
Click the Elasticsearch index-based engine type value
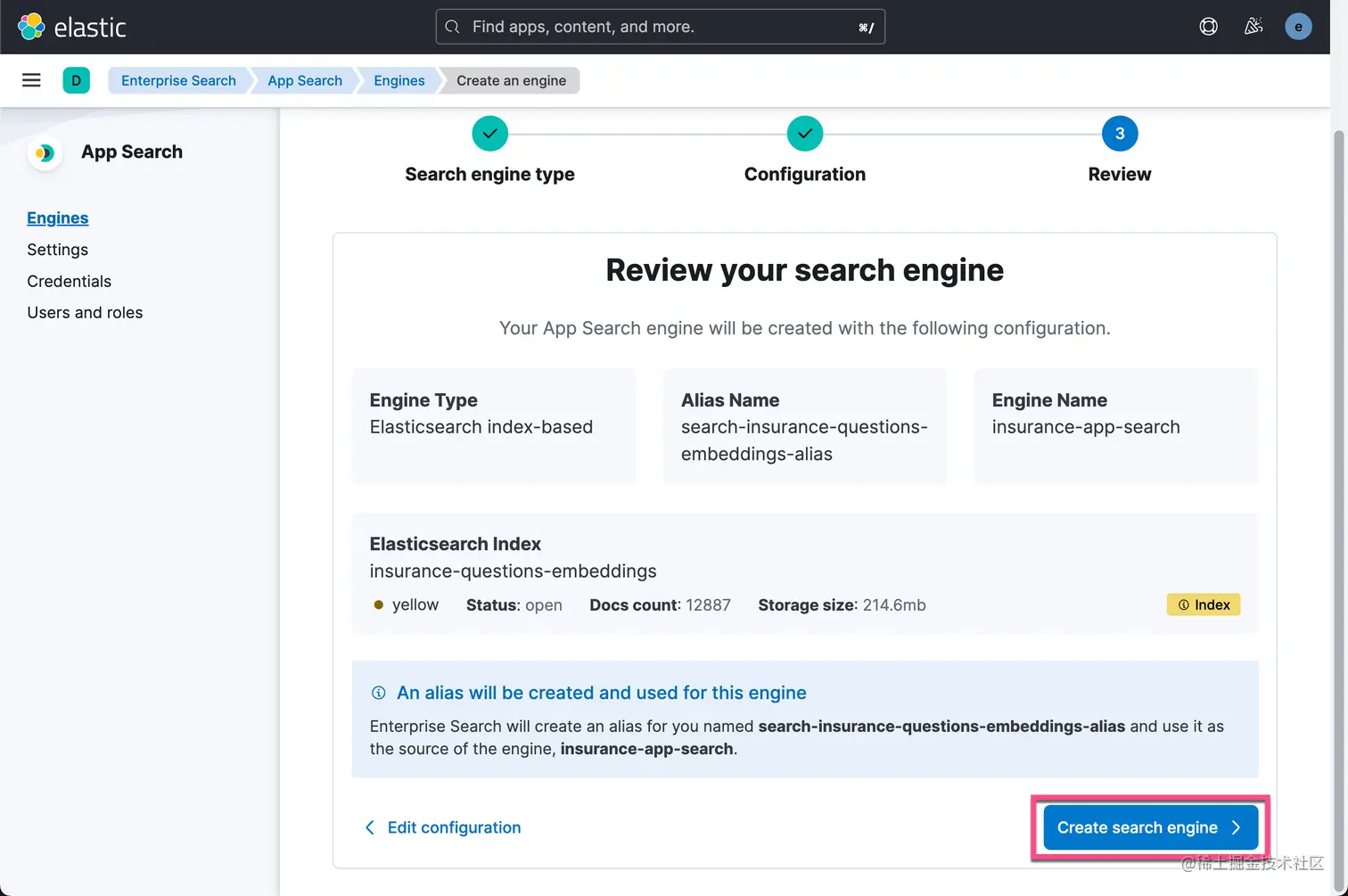481,427
